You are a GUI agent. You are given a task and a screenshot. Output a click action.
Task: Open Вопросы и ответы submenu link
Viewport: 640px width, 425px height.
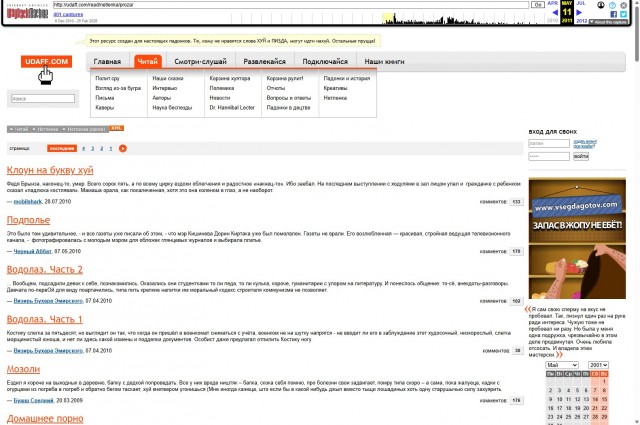coord(289,98)
